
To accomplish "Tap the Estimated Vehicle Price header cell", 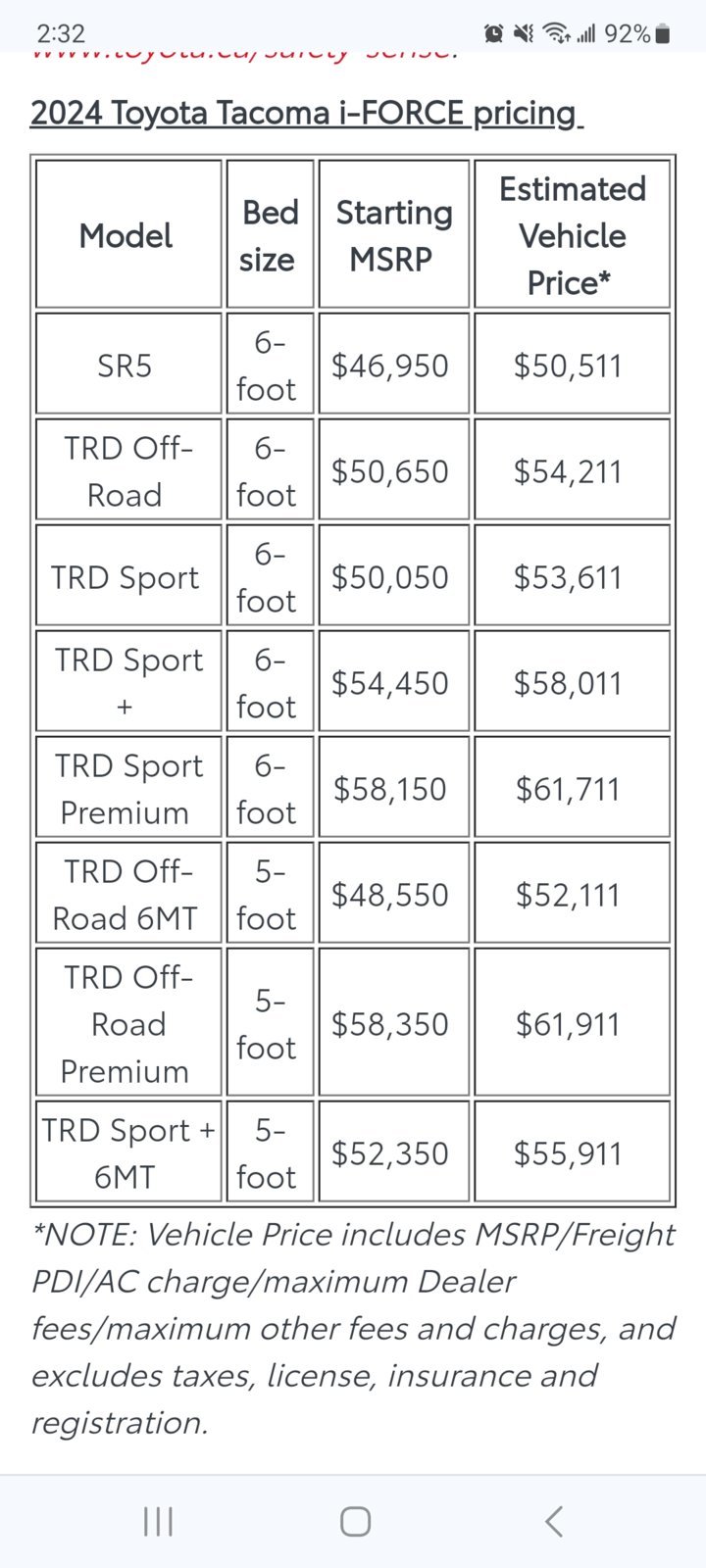I will click(x=573, y=235).
